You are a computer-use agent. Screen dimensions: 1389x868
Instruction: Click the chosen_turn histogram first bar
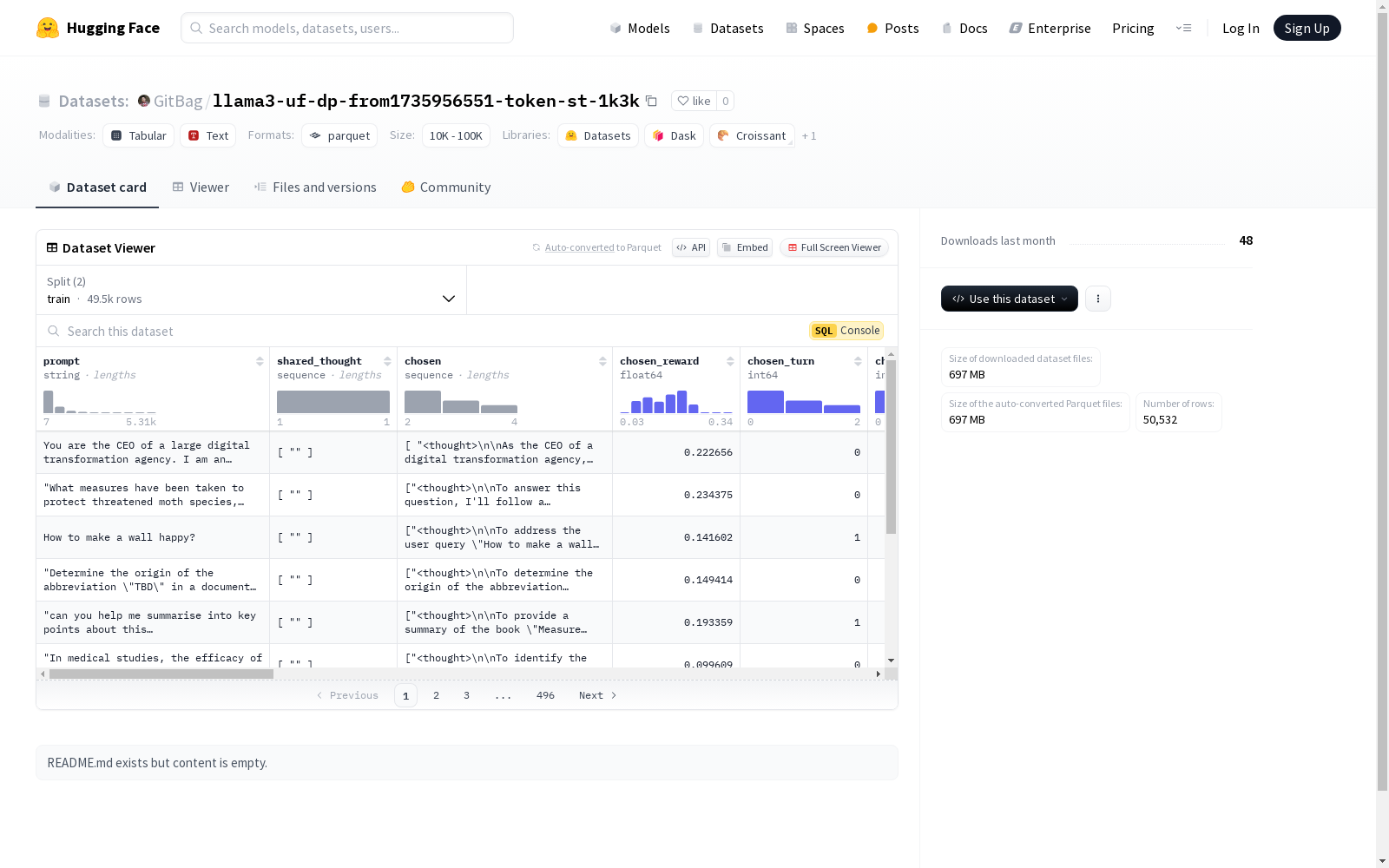pos(766,402)
